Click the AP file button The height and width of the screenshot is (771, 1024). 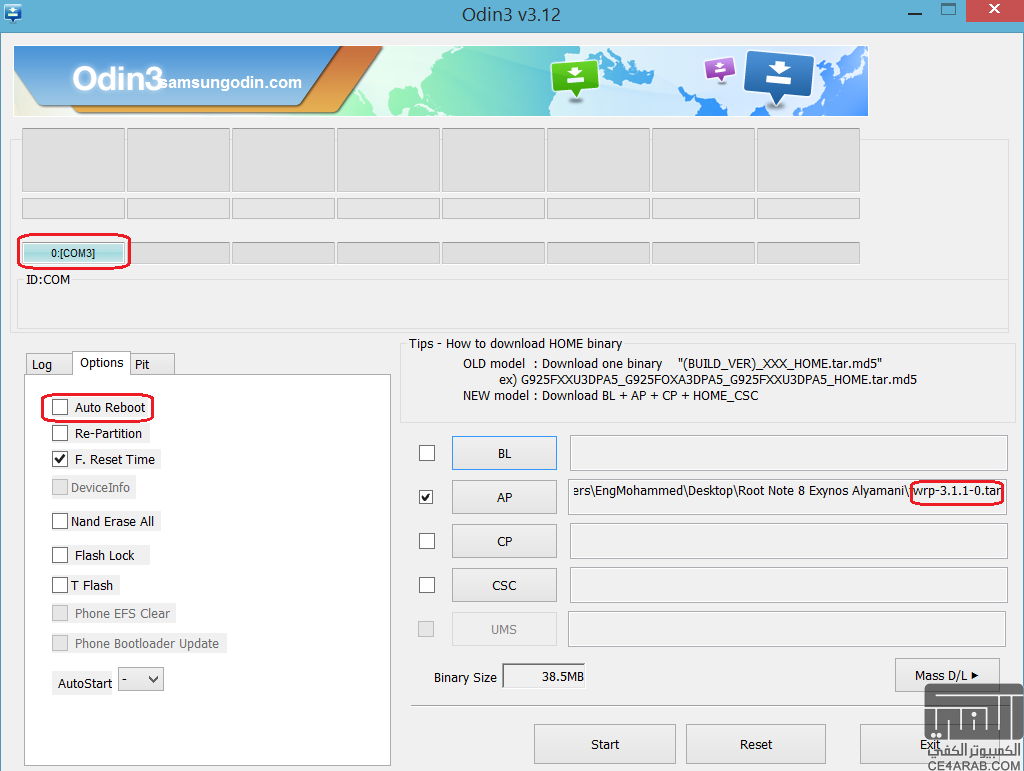pyautogui.click(x=504, y=497)
